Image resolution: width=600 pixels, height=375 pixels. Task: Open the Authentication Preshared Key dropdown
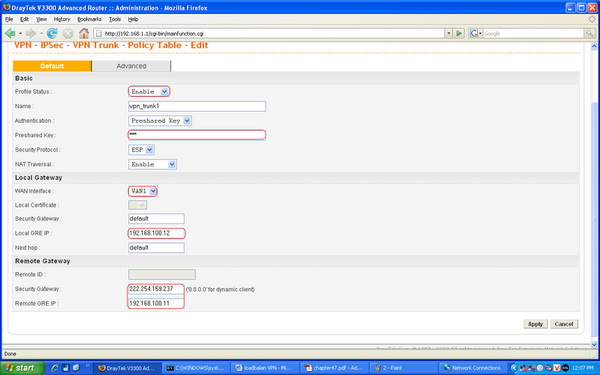(x=160, y=121)
